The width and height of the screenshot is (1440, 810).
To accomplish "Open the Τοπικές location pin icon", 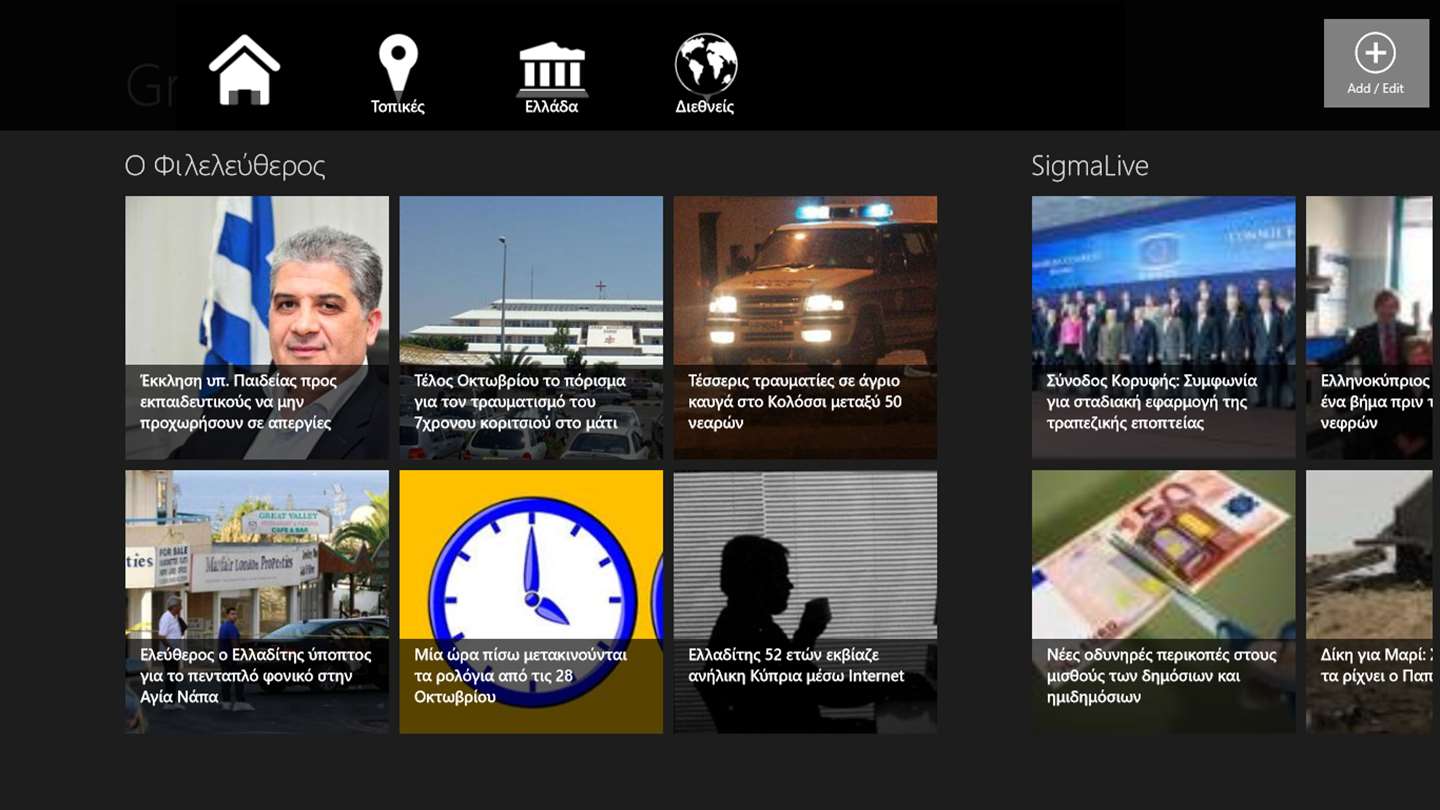I will [398, 66].
